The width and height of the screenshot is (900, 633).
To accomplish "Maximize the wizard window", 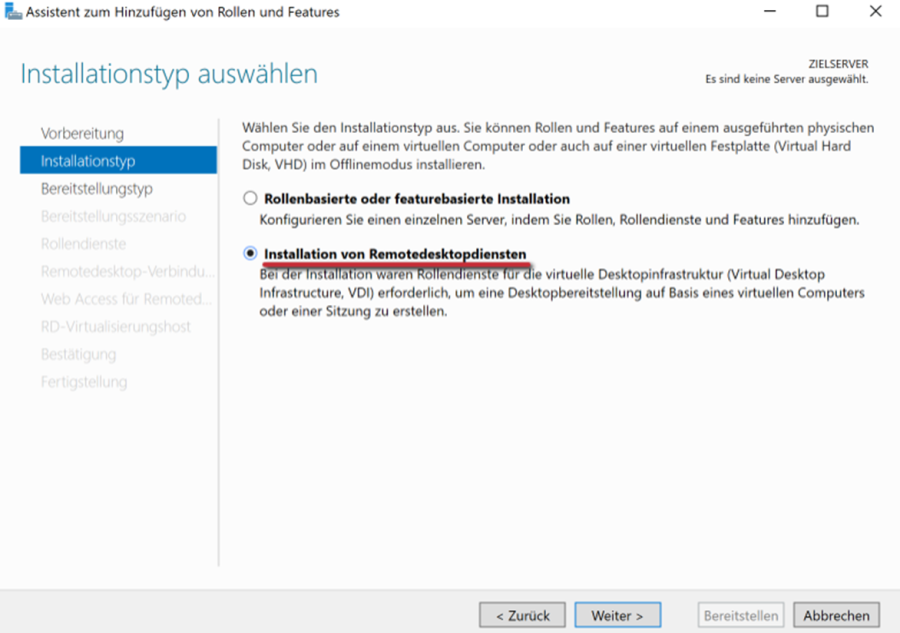I will [822, 12].
